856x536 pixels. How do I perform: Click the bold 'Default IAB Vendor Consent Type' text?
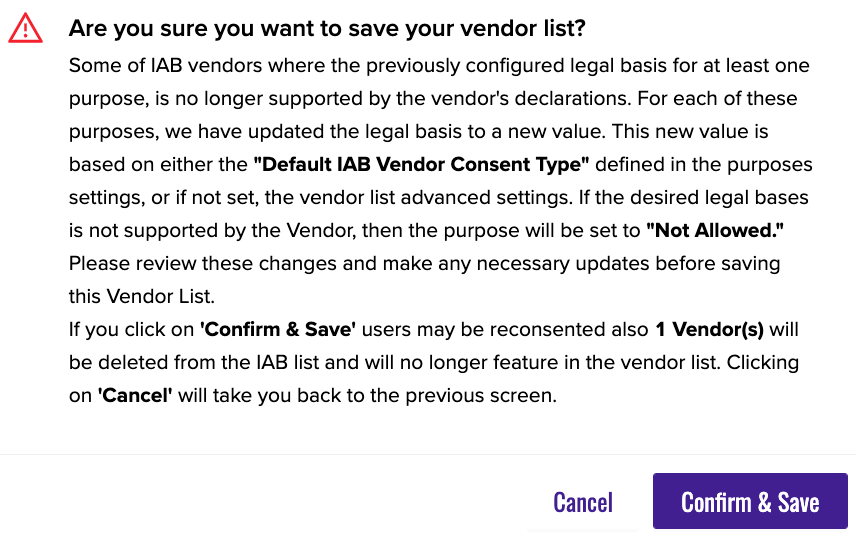[421, 164]
